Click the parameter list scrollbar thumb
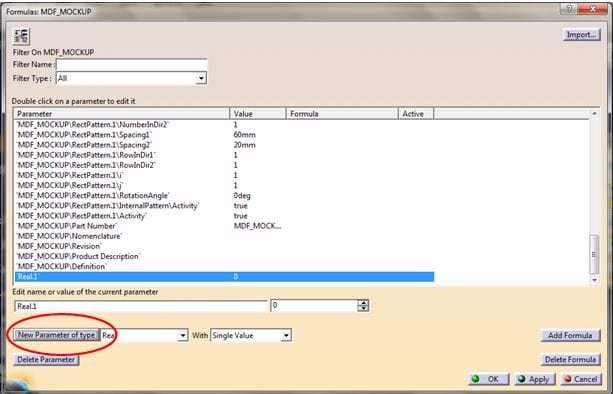613x394 pixels. [594, 254]
